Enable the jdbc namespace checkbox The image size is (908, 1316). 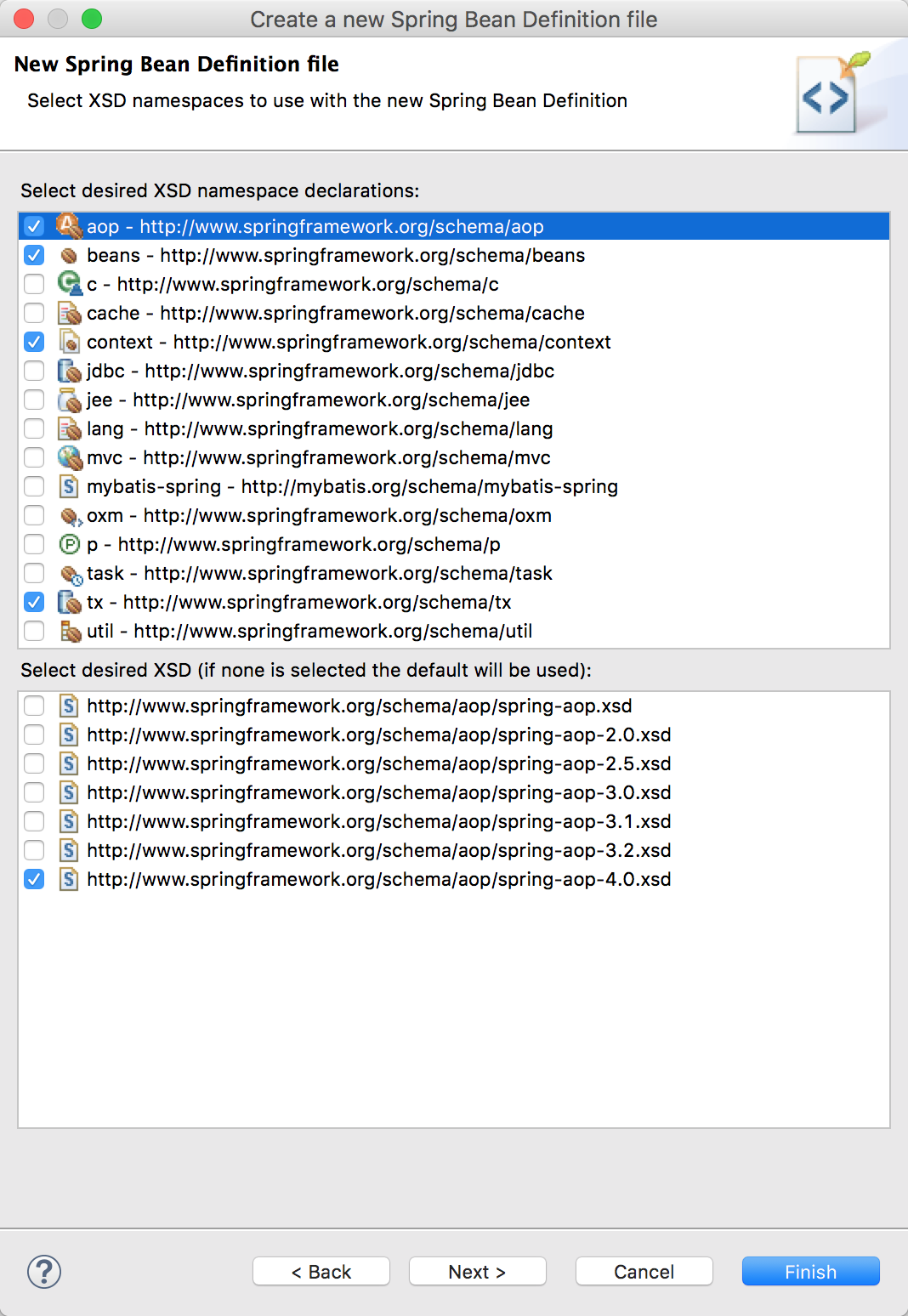(34, 371)
